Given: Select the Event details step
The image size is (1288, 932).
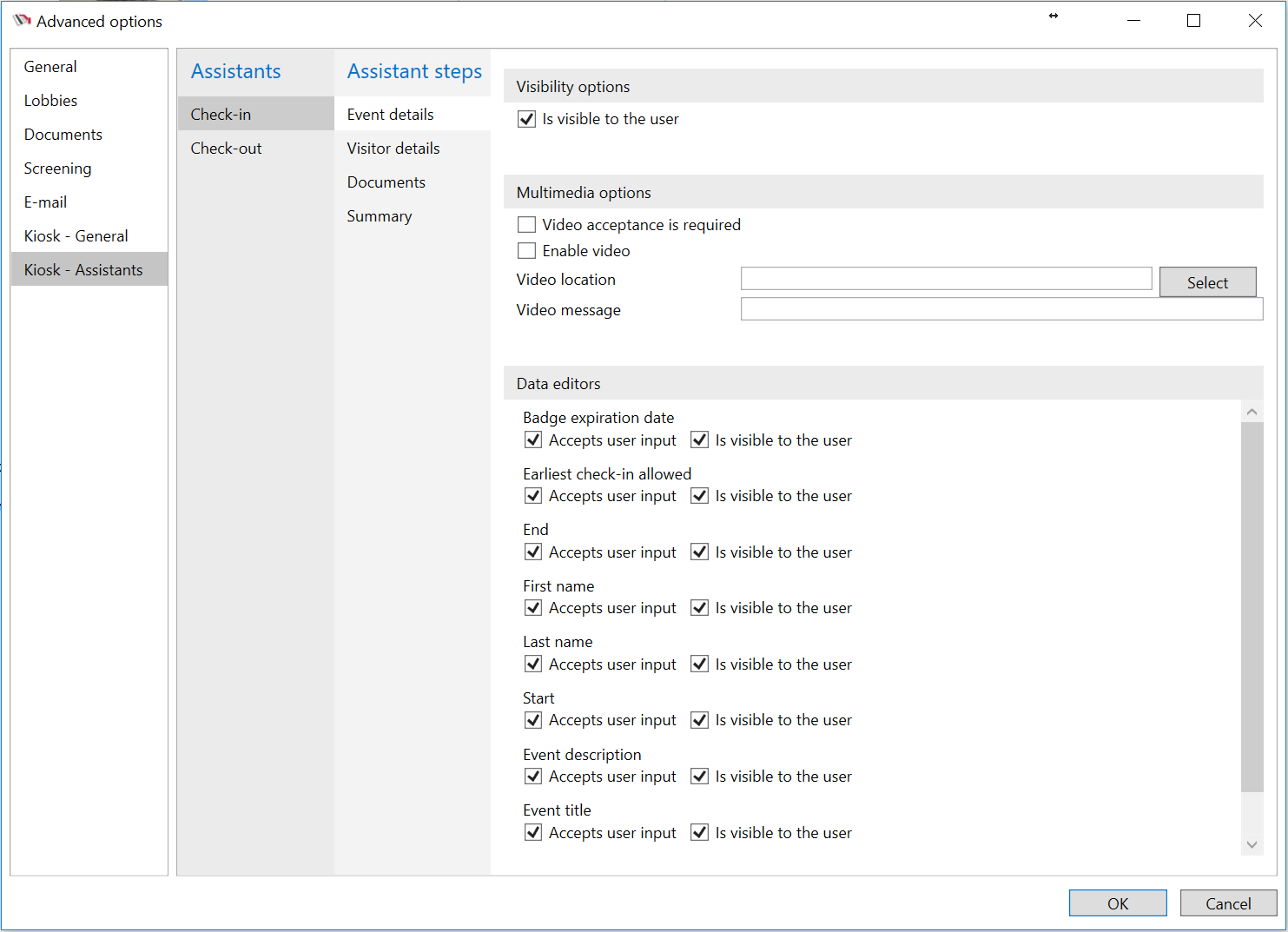Looking at the screenshot, I should coord(412,114).
